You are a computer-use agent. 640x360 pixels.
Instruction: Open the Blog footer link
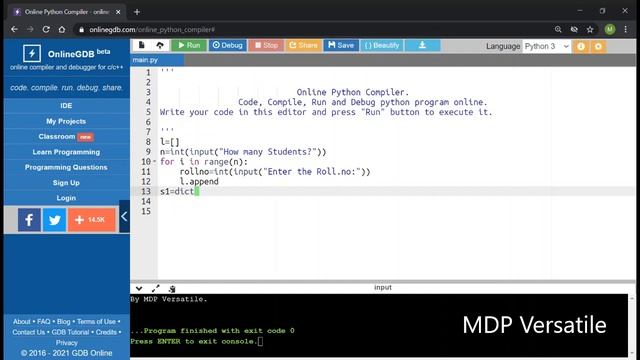tap(63, 322)
